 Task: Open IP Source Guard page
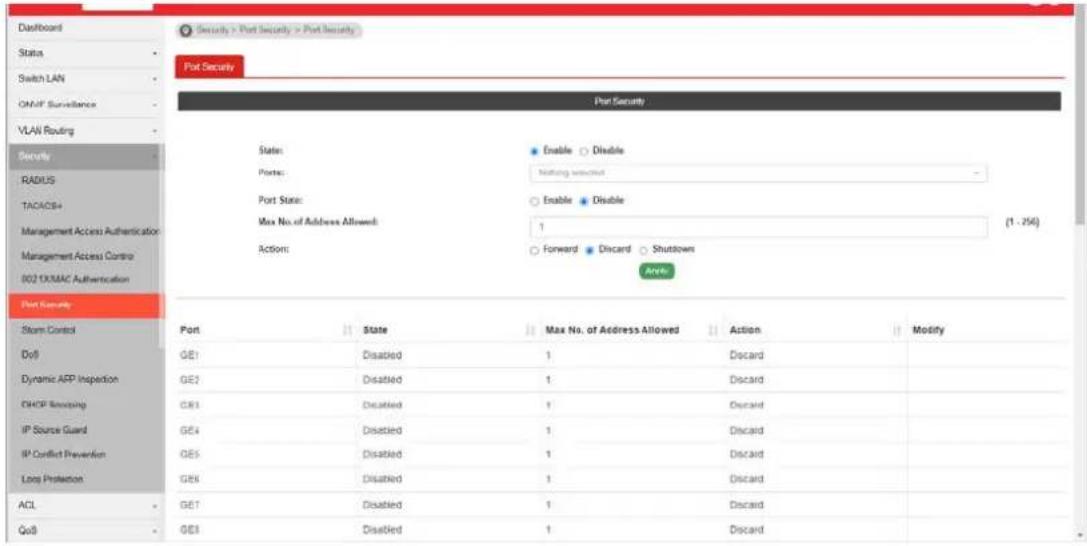pos(54,430)
